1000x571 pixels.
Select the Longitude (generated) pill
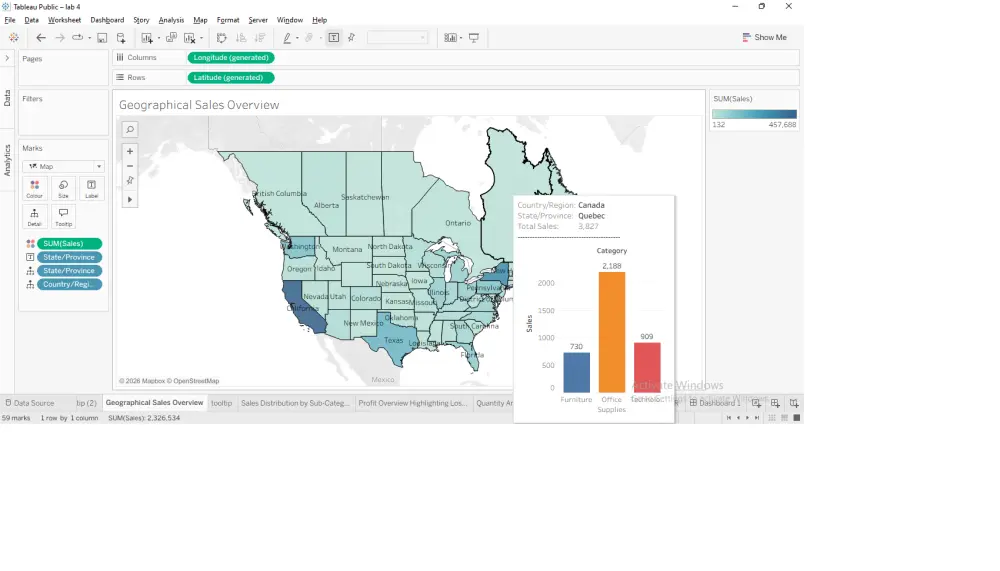pos(231,57)
